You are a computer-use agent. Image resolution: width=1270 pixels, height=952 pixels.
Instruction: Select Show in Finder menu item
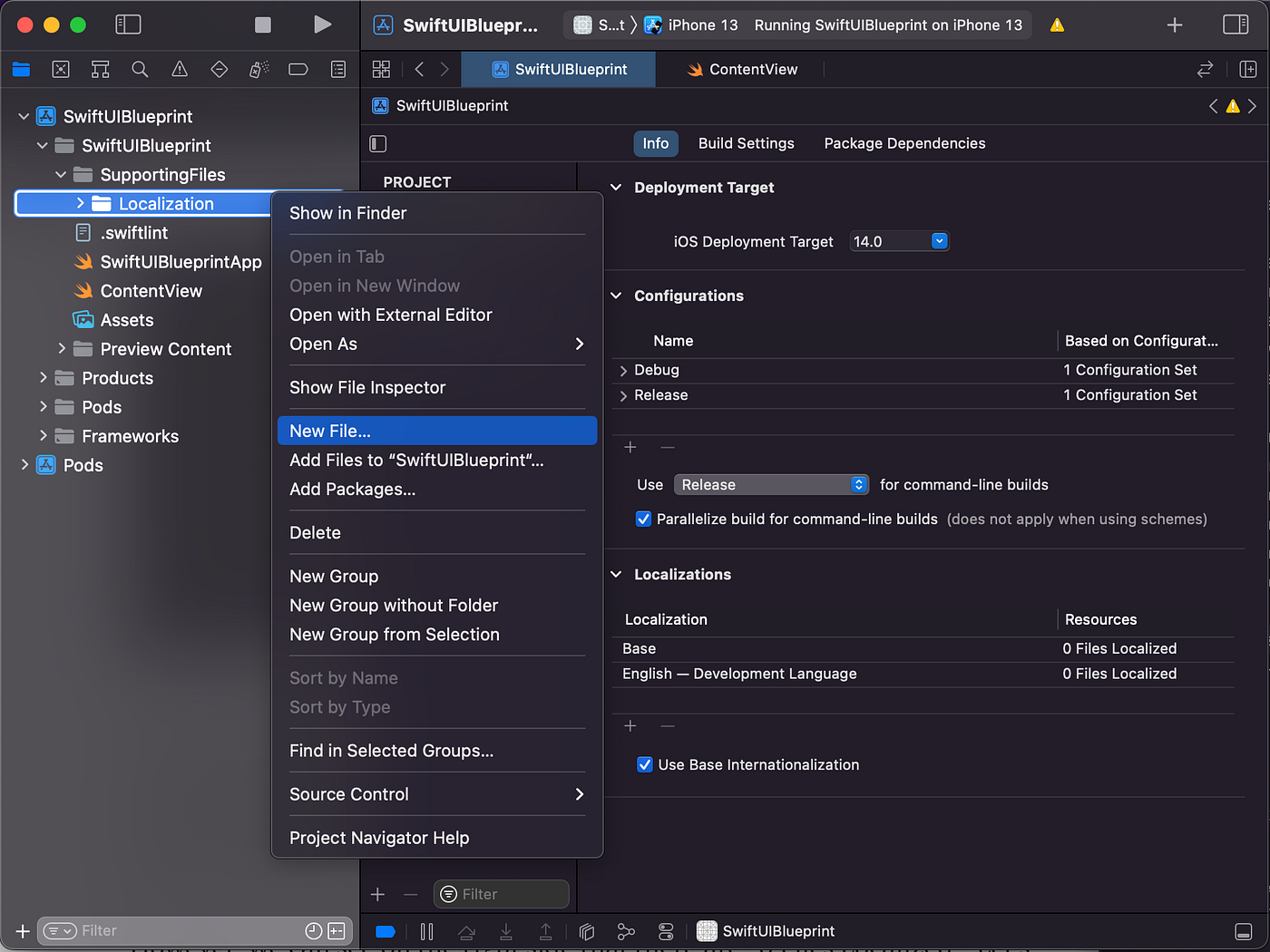pos(437,213)
